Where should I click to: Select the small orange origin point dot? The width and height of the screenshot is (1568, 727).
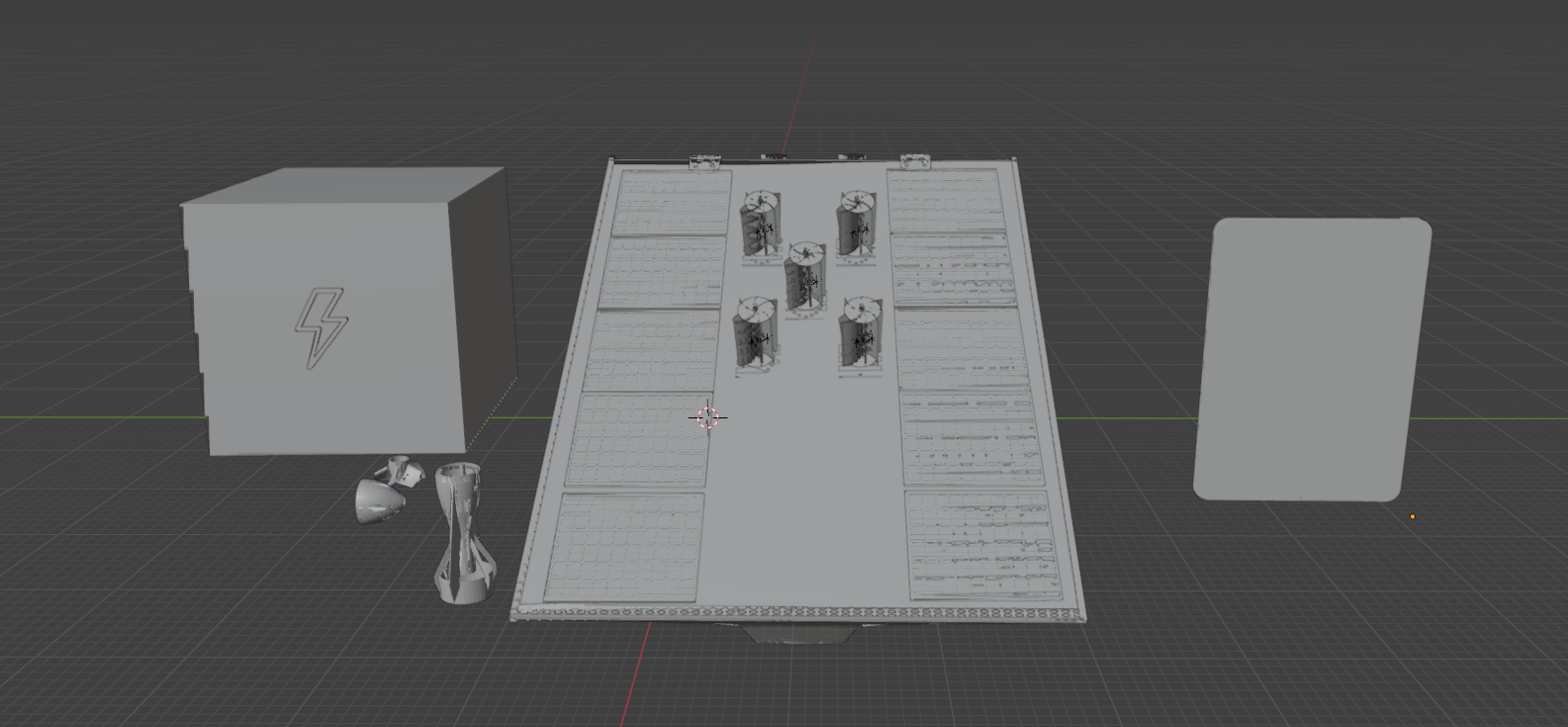(x=1413, y=516)
